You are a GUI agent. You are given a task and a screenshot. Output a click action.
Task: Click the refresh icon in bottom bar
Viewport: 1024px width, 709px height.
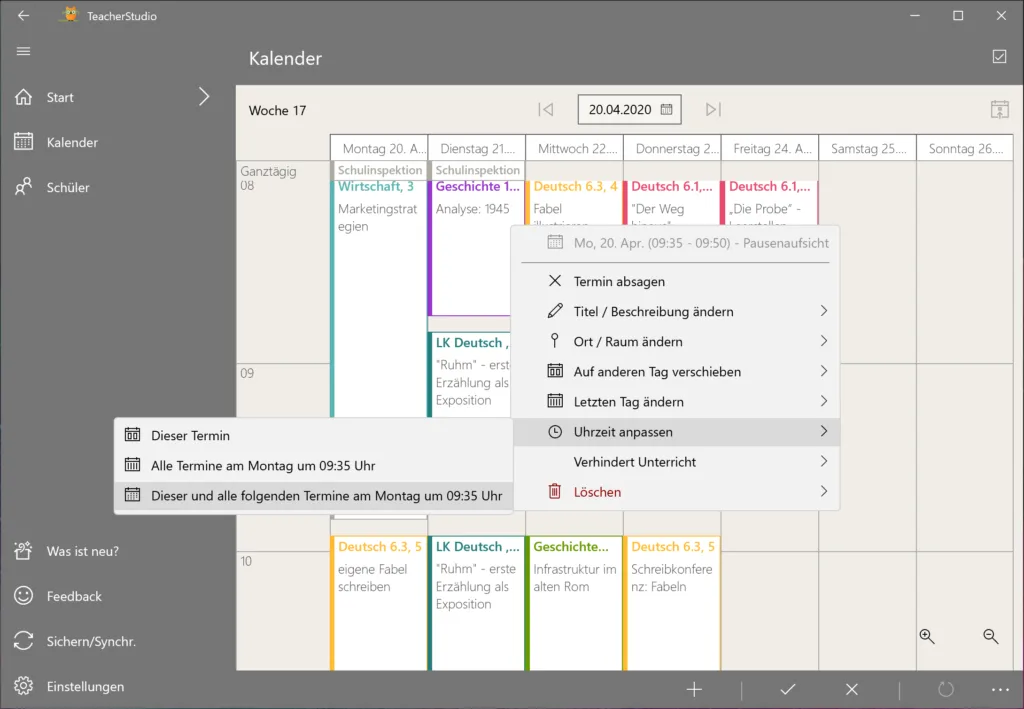[x=946, y=689]
